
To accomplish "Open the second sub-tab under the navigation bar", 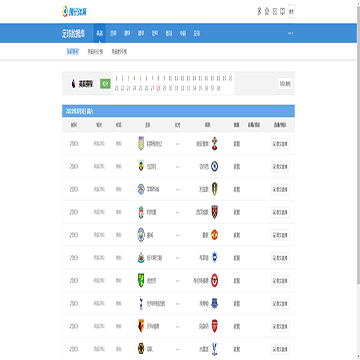I will pyautogui.click(x=95, y=52).
